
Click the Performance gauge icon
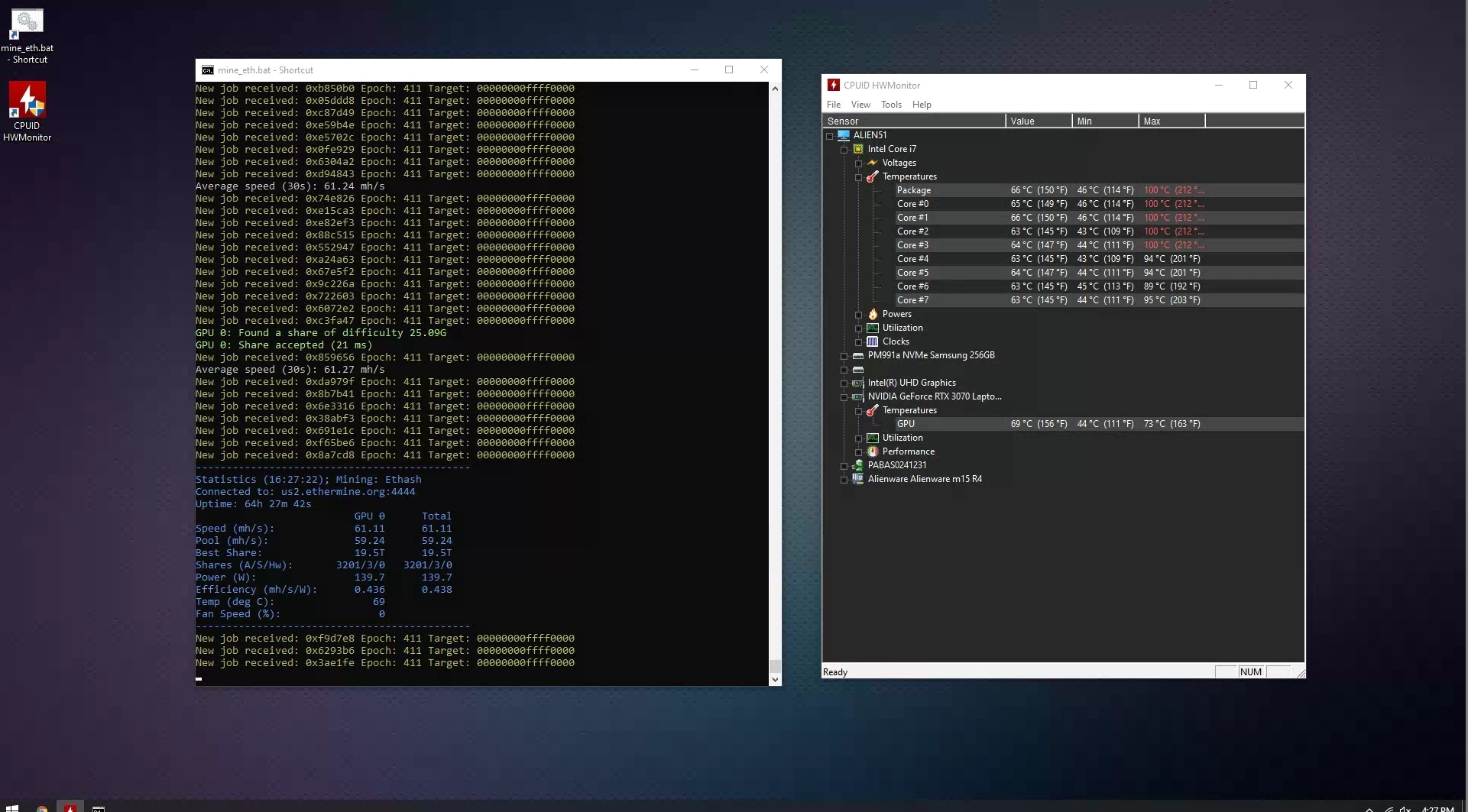pyautogui.click(x=873, y=451)
